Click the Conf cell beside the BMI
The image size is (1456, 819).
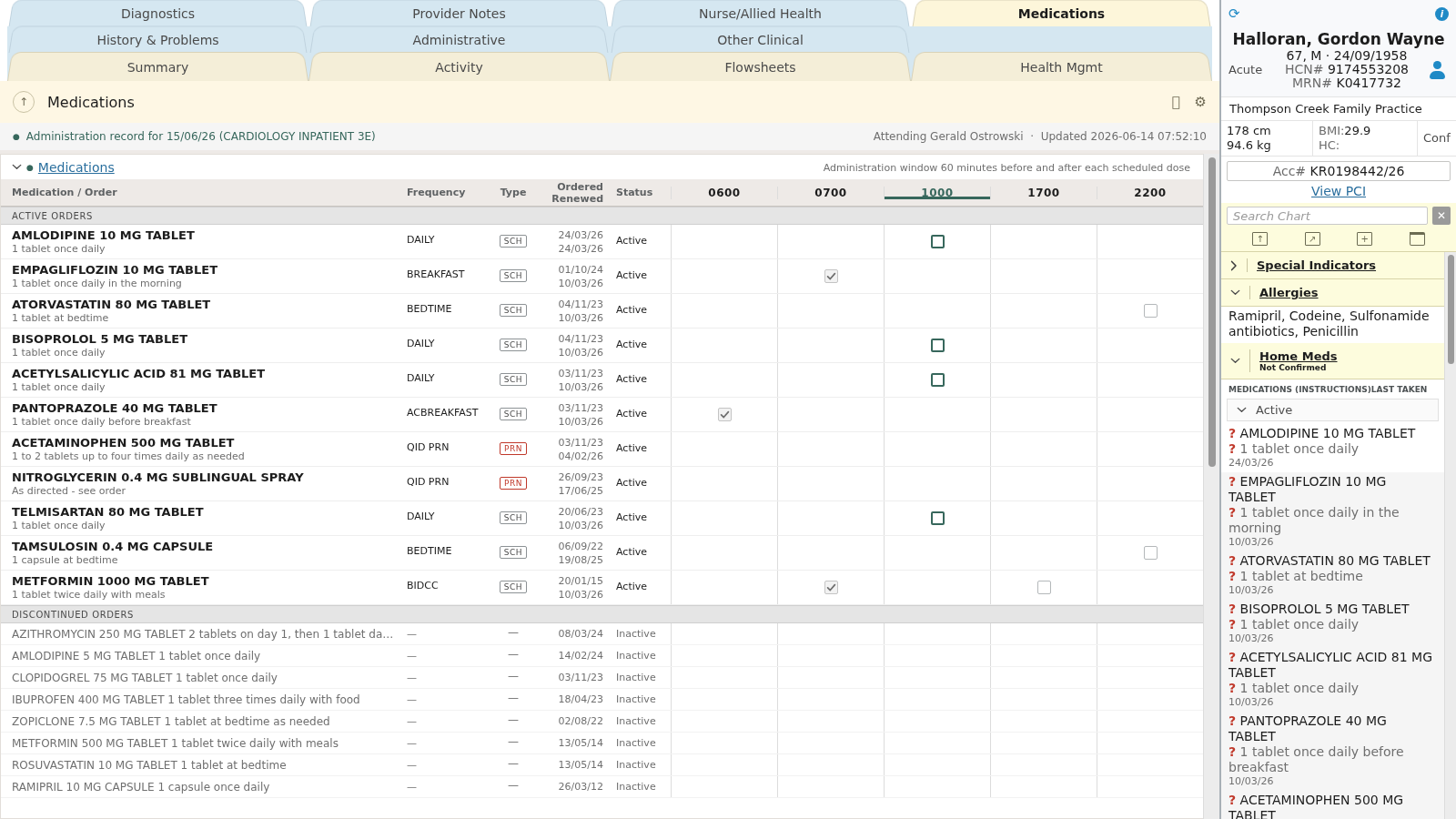tap(1436, 138)
